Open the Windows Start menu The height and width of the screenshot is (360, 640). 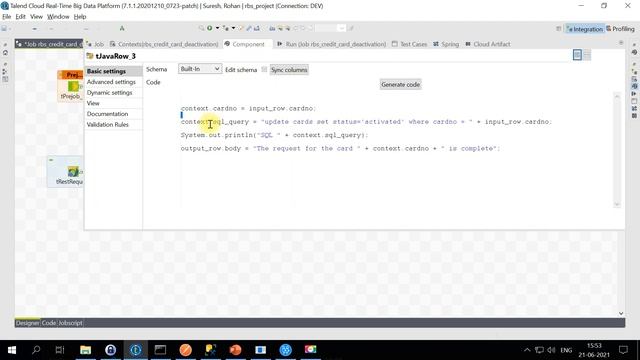pos(12,350)
